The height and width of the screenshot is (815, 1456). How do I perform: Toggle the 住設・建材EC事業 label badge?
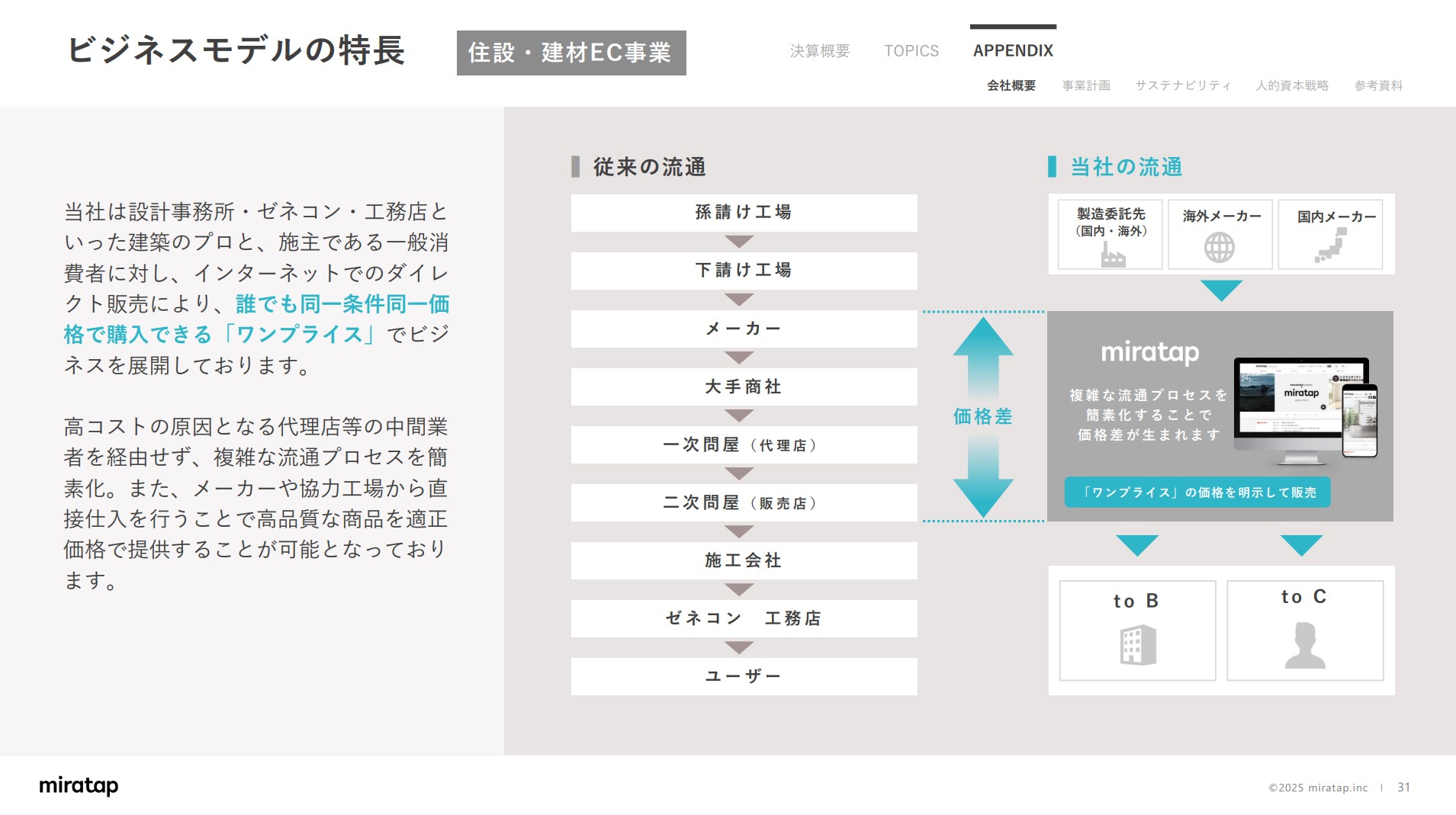click(x=571, y=53)
